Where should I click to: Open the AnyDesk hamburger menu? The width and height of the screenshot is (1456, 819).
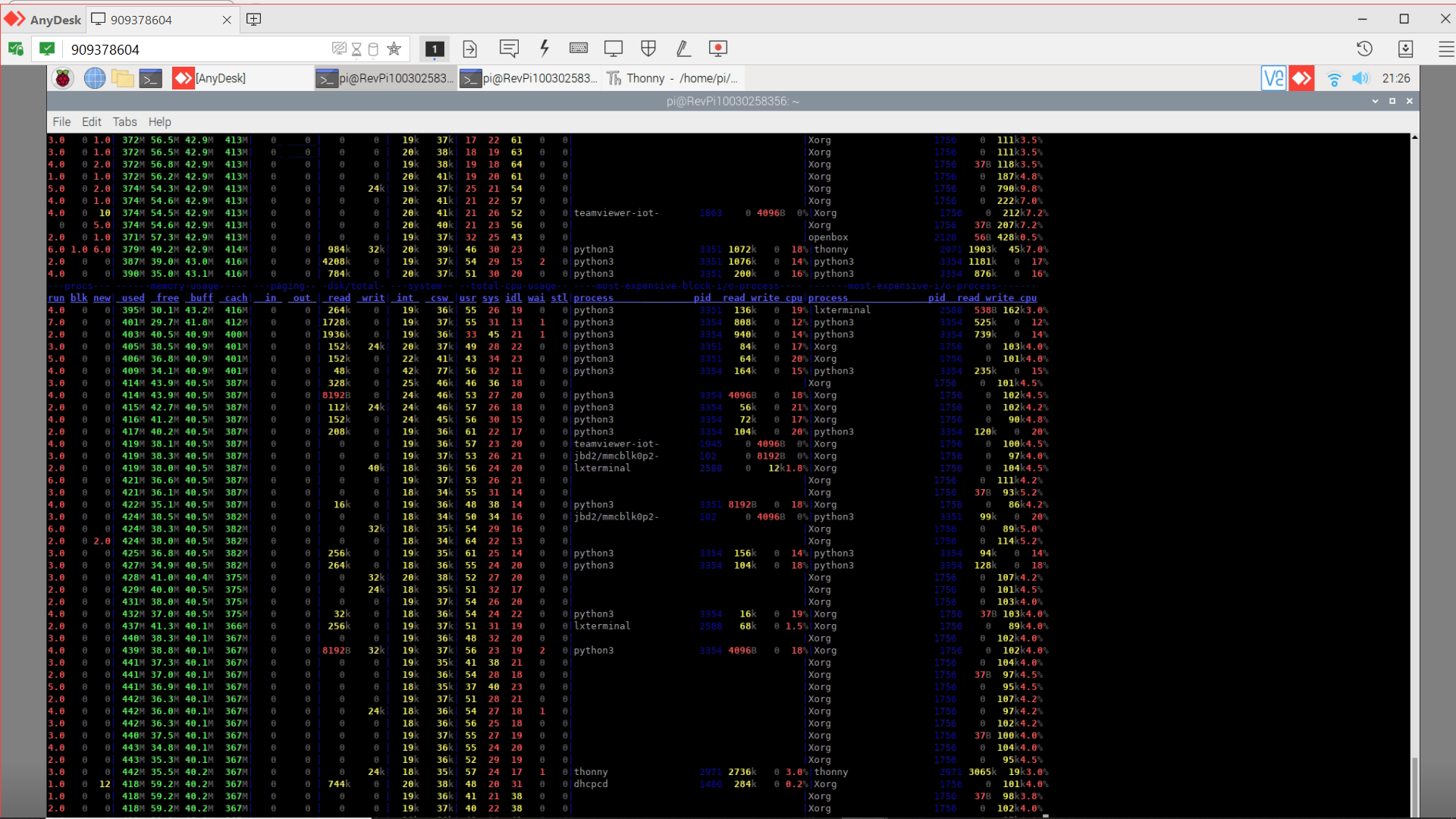(x=1446, y=49)
